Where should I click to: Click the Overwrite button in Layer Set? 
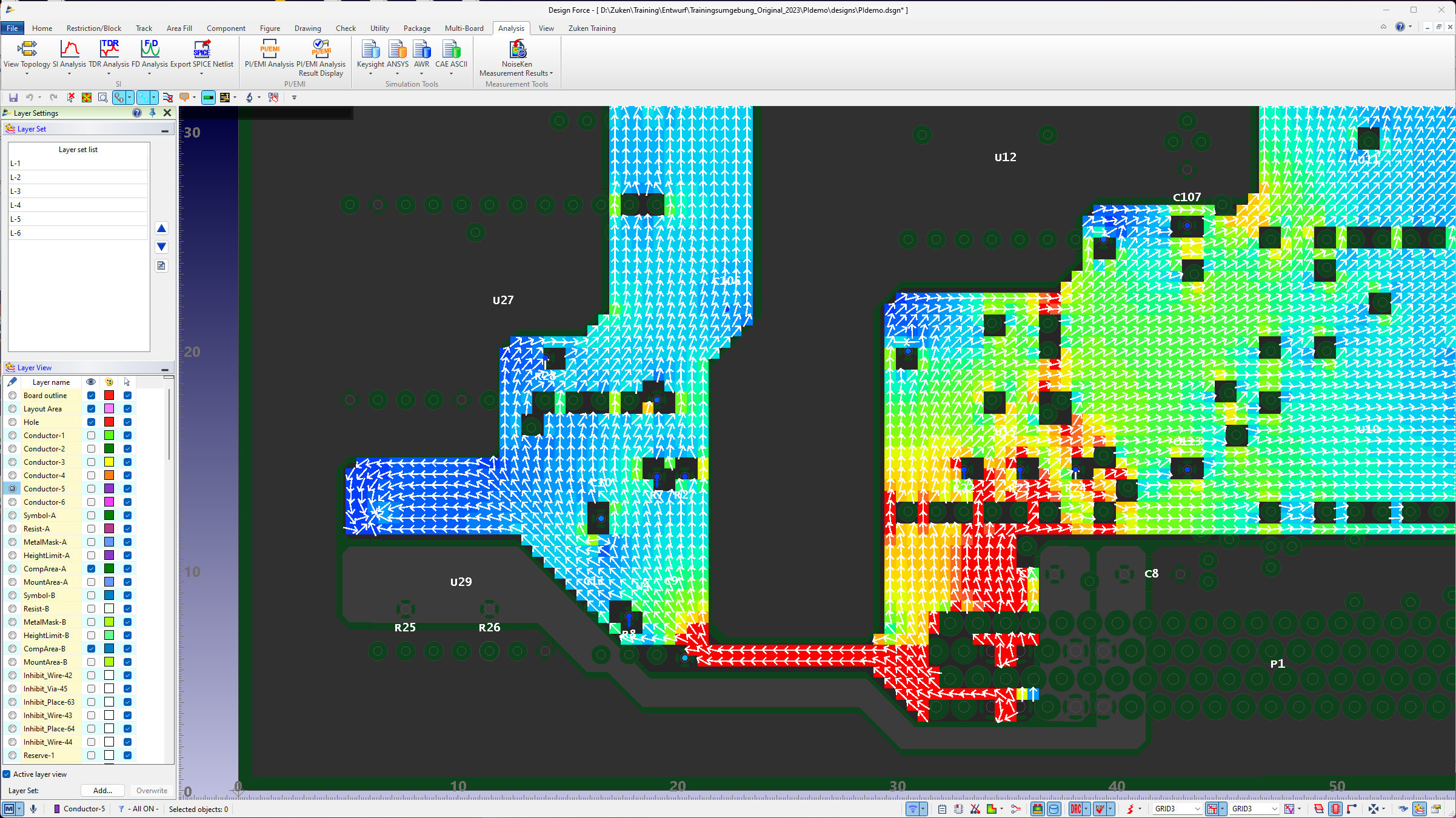[x=149, y=791]
